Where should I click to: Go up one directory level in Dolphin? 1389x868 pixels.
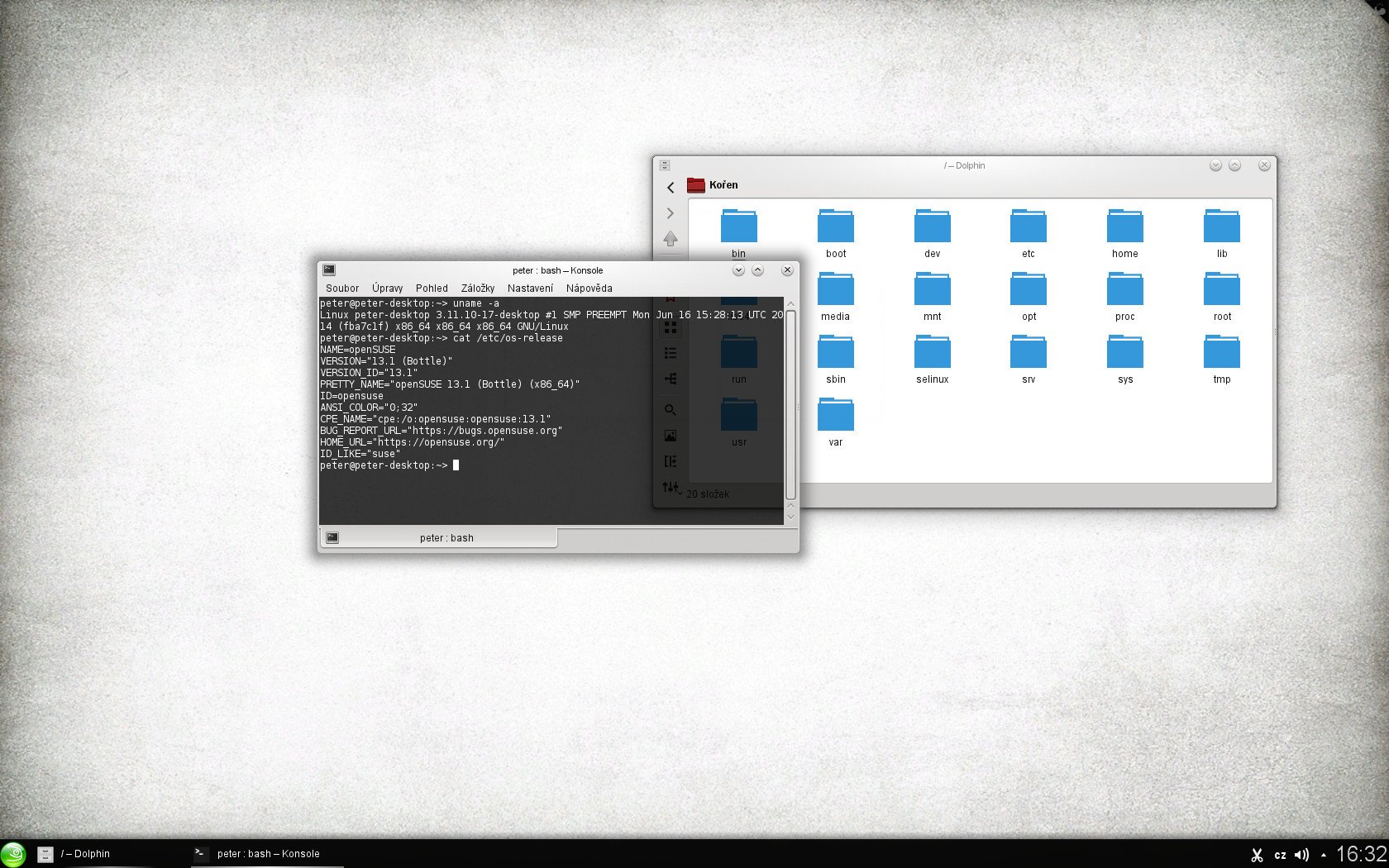pos(671,239)
